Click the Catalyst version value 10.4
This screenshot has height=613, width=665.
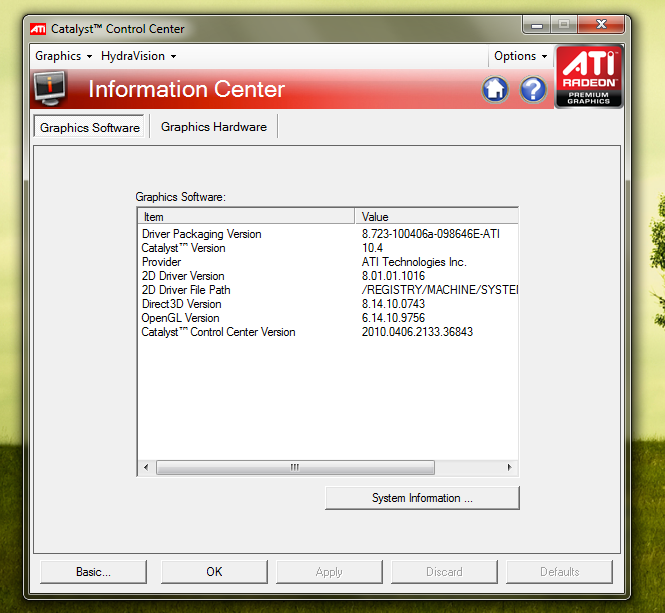[372, 248]
